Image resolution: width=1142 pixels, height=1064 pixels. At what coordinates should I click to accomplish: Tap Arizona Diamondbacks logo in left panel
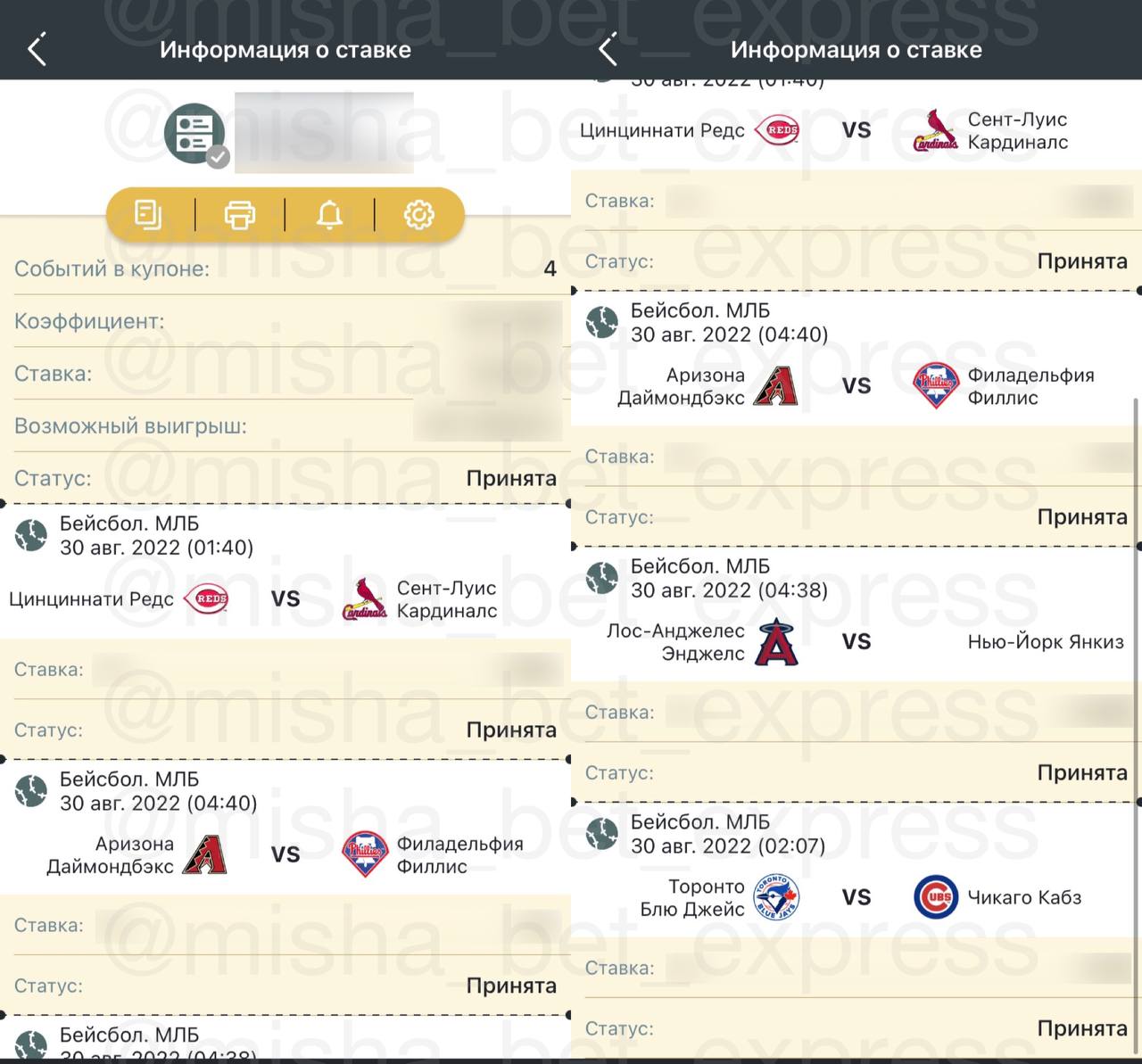tap(204, 855)
